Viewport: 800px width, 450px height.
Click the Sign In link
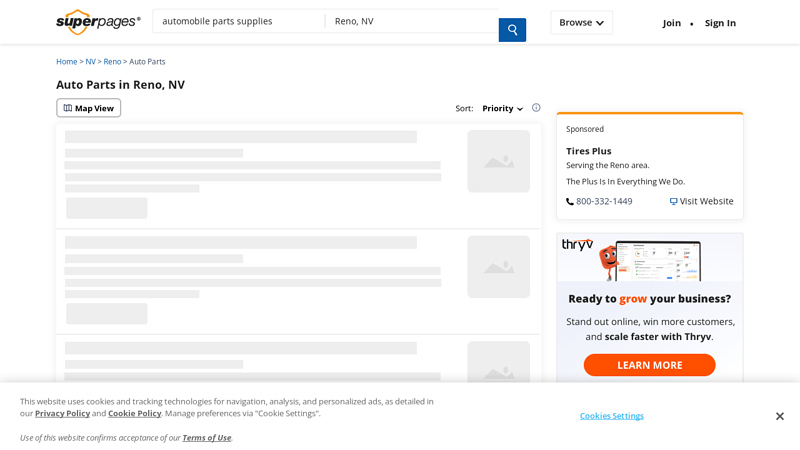tap(720, 23)
